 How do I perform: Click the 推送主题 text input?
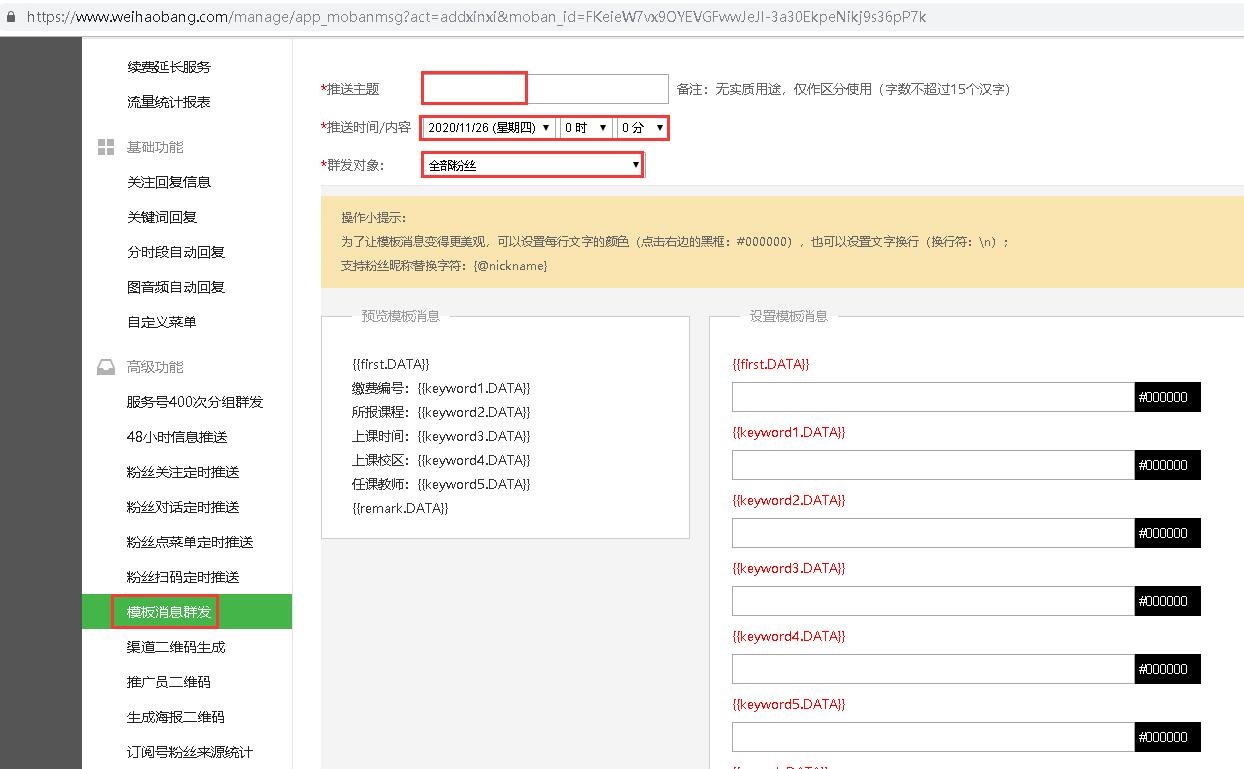[x=545, y=89]
